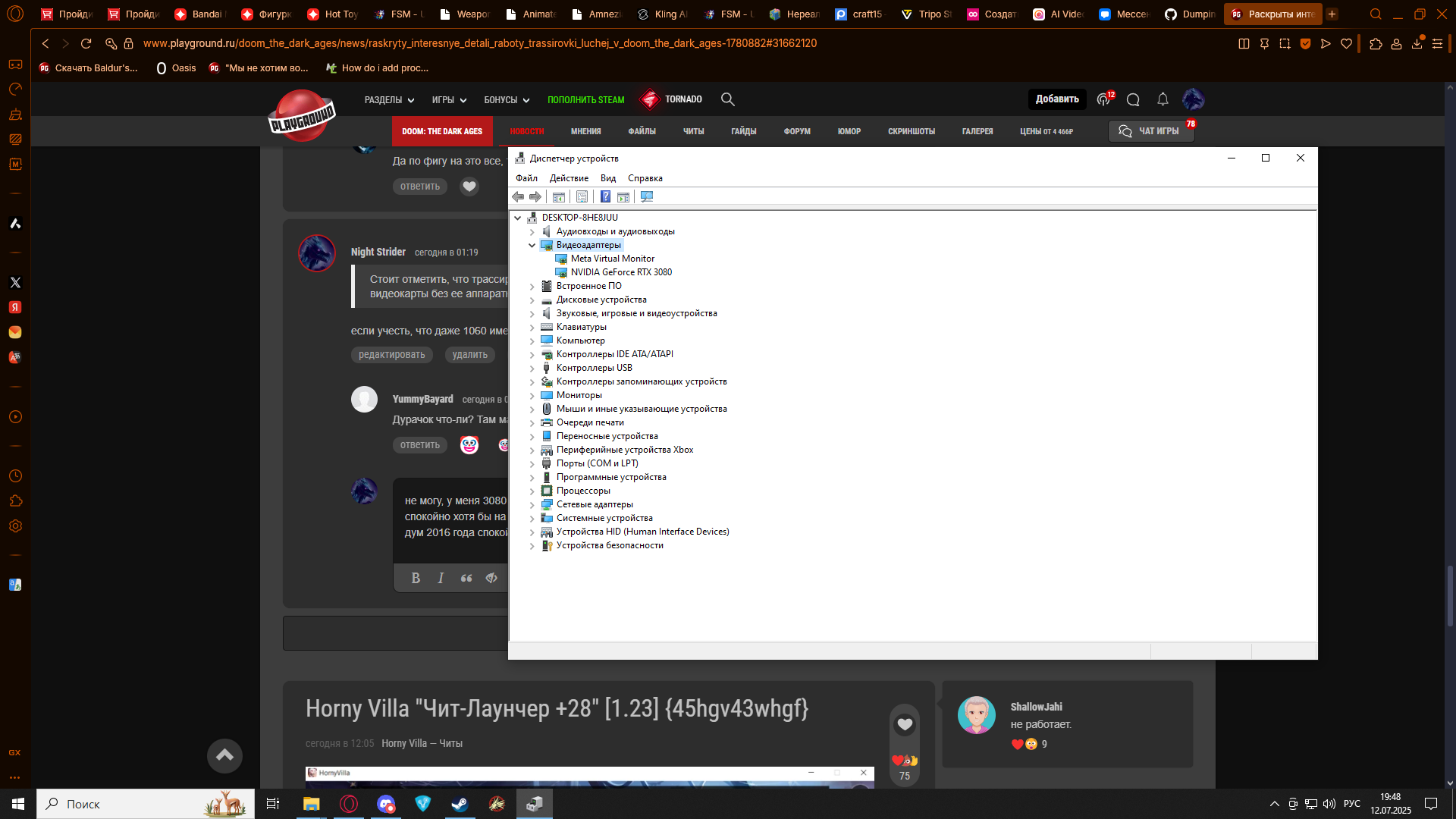Switch to the ФАЙЛЫ tab on the game page
The image size is (1456, 819).
(642, 131)
